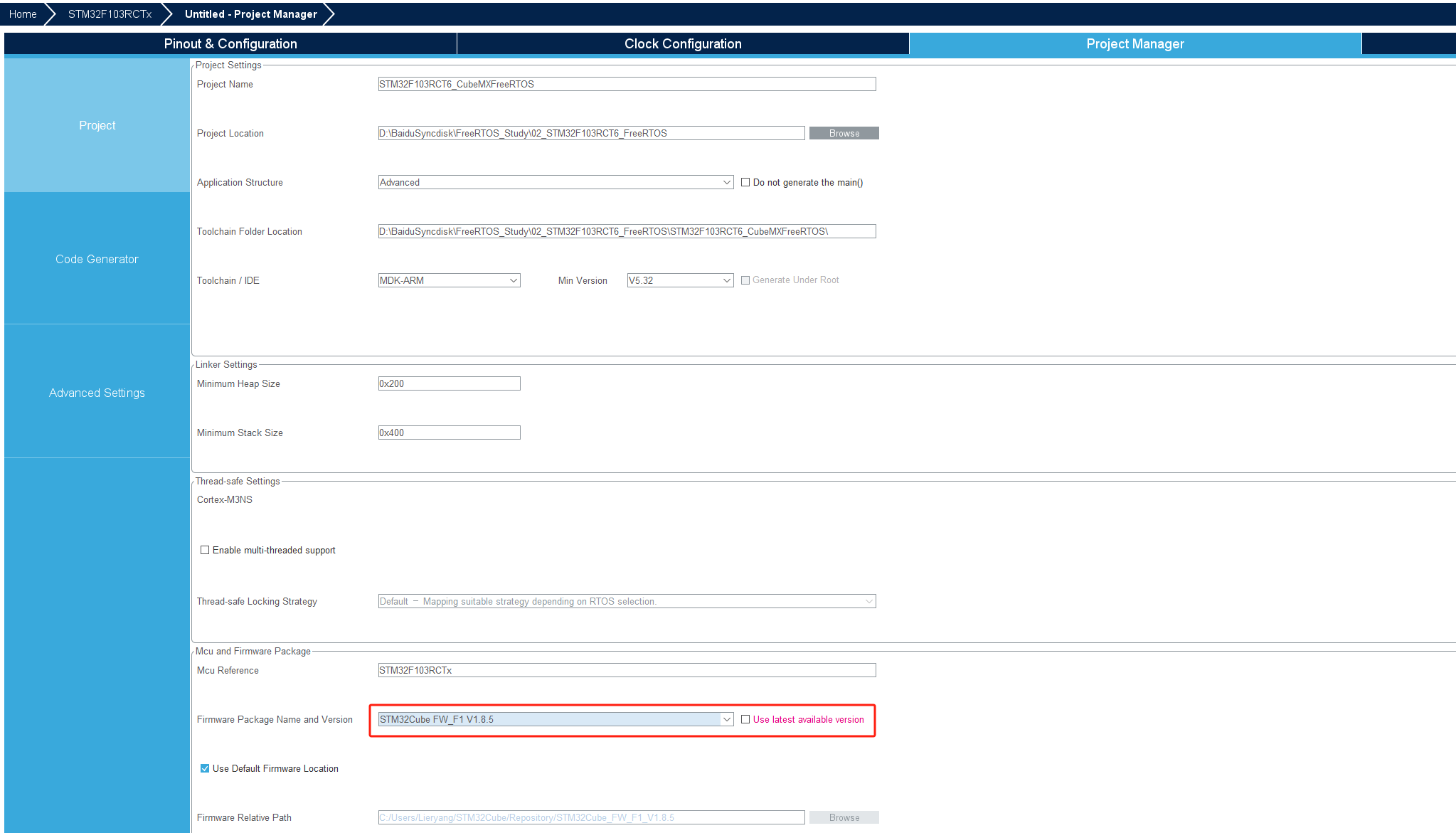Open Toolchain / IDE MDK-ARM dropdown
Screen dimensions: 1456x833
pos(449,280)
